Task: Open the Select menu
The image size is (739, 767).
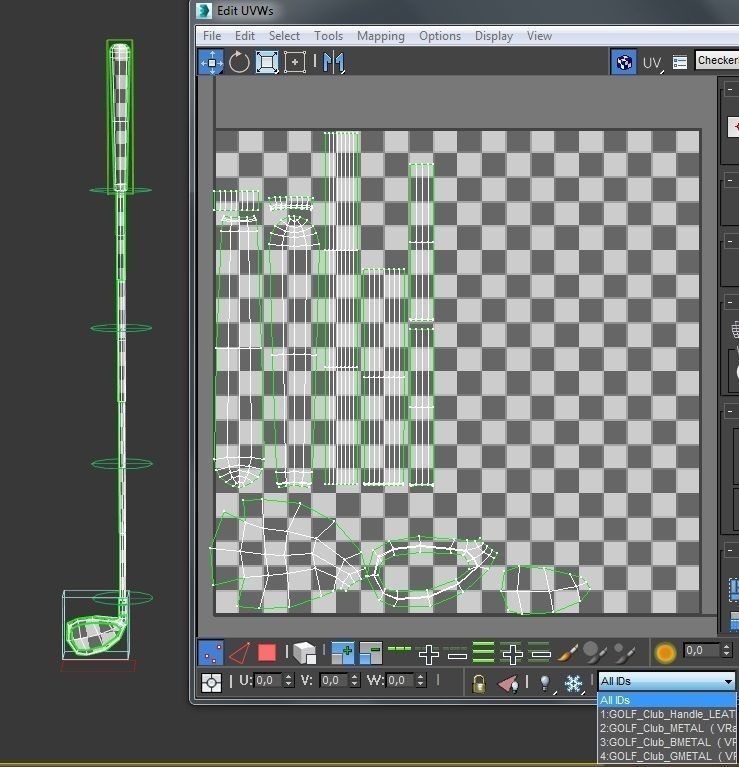Action: coord(284,36)
